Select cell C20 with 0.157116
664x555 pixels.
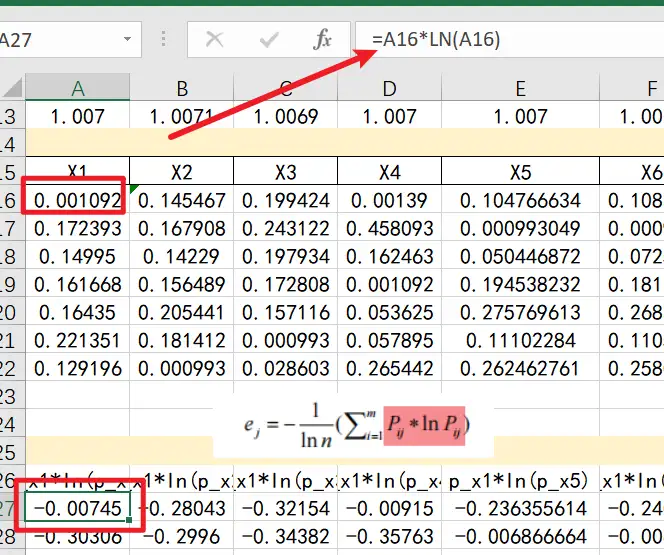tap(286, 312)
